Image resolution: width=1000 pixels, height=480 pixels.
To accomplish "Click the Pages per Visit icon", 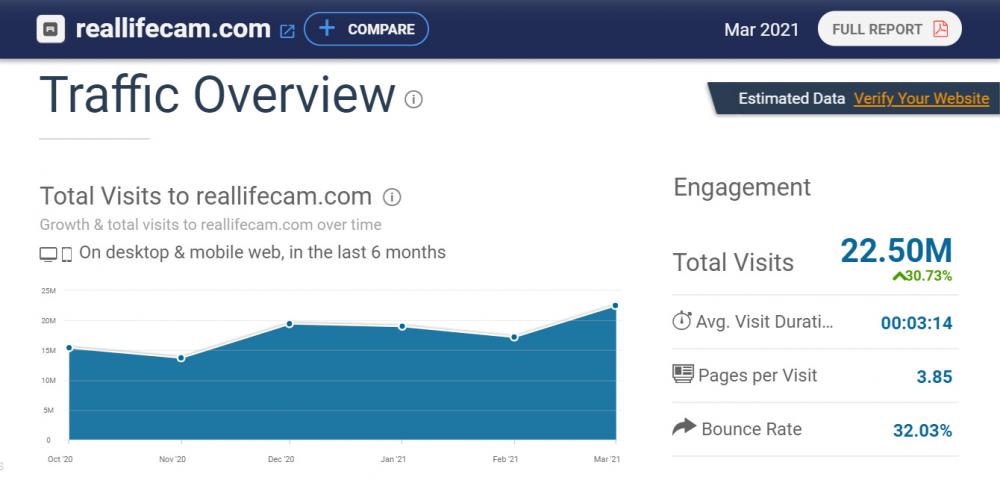I will (683, 375).
